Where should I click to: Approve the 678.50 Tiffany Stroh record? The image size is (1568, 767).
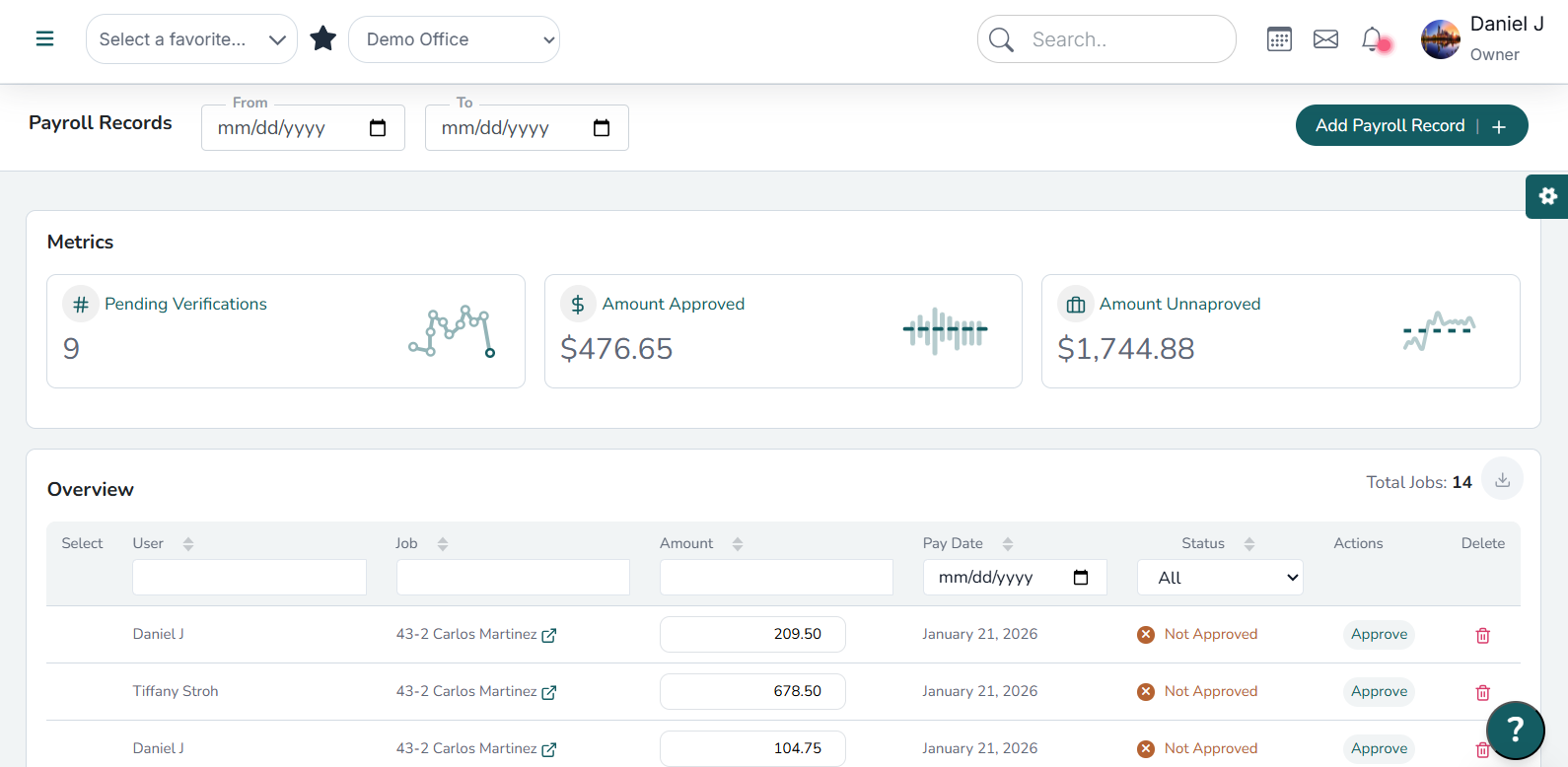click(1379, 692)
